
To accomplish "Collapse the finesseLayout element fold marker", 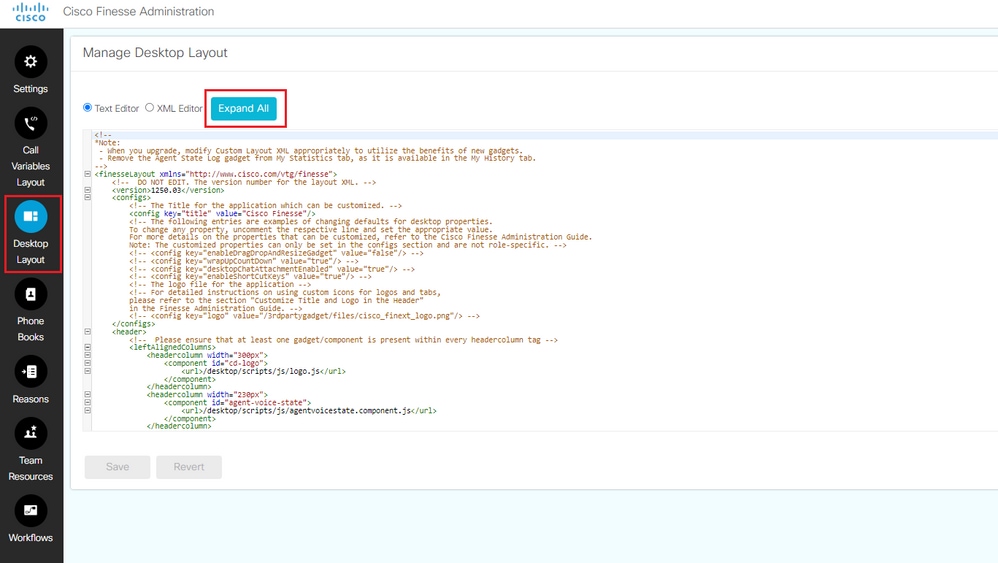I will pyautogui.click(x=88, y=174).
